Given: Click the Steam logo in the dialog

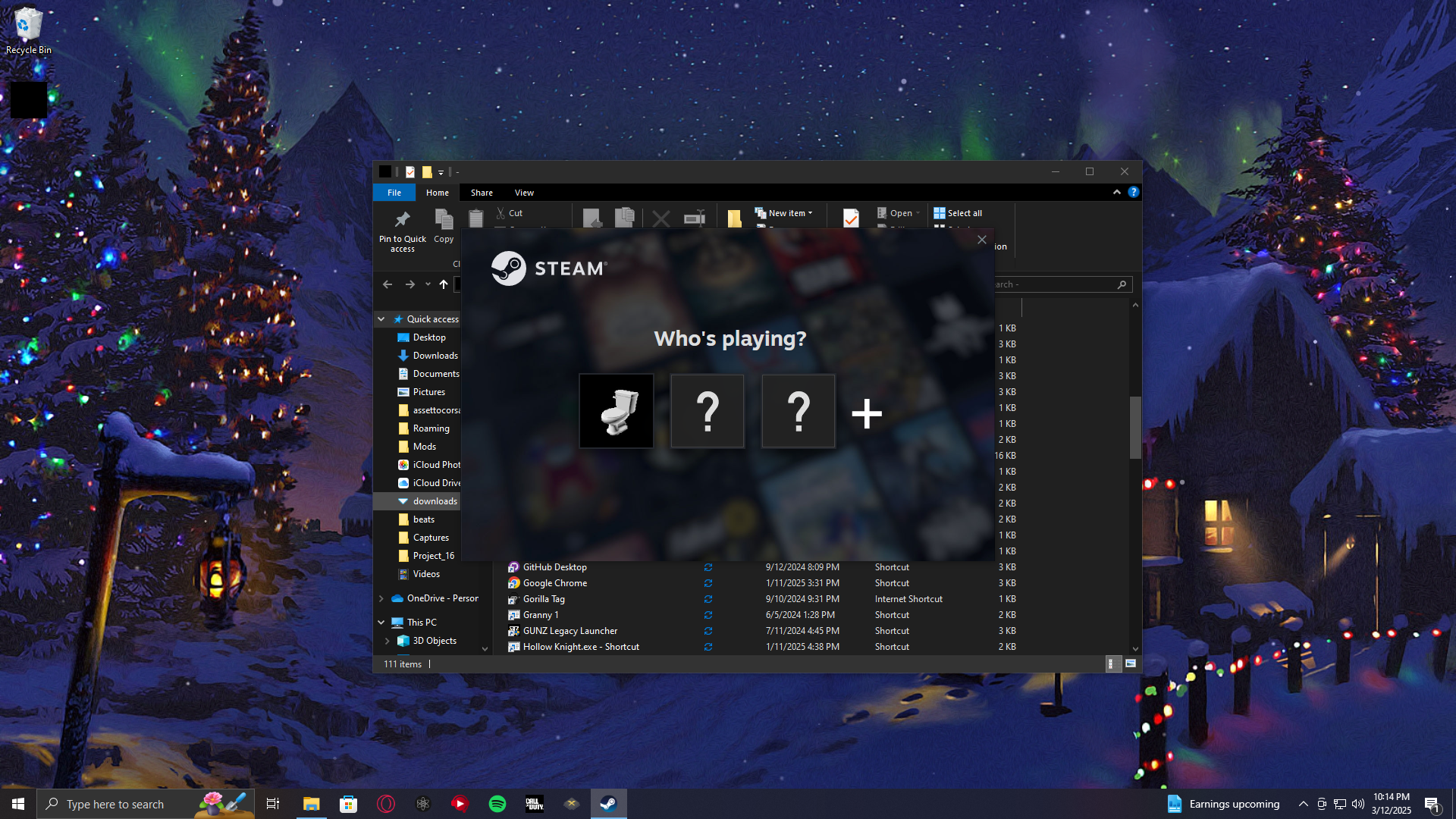Looking at the screenshot, I should point(549,268).
